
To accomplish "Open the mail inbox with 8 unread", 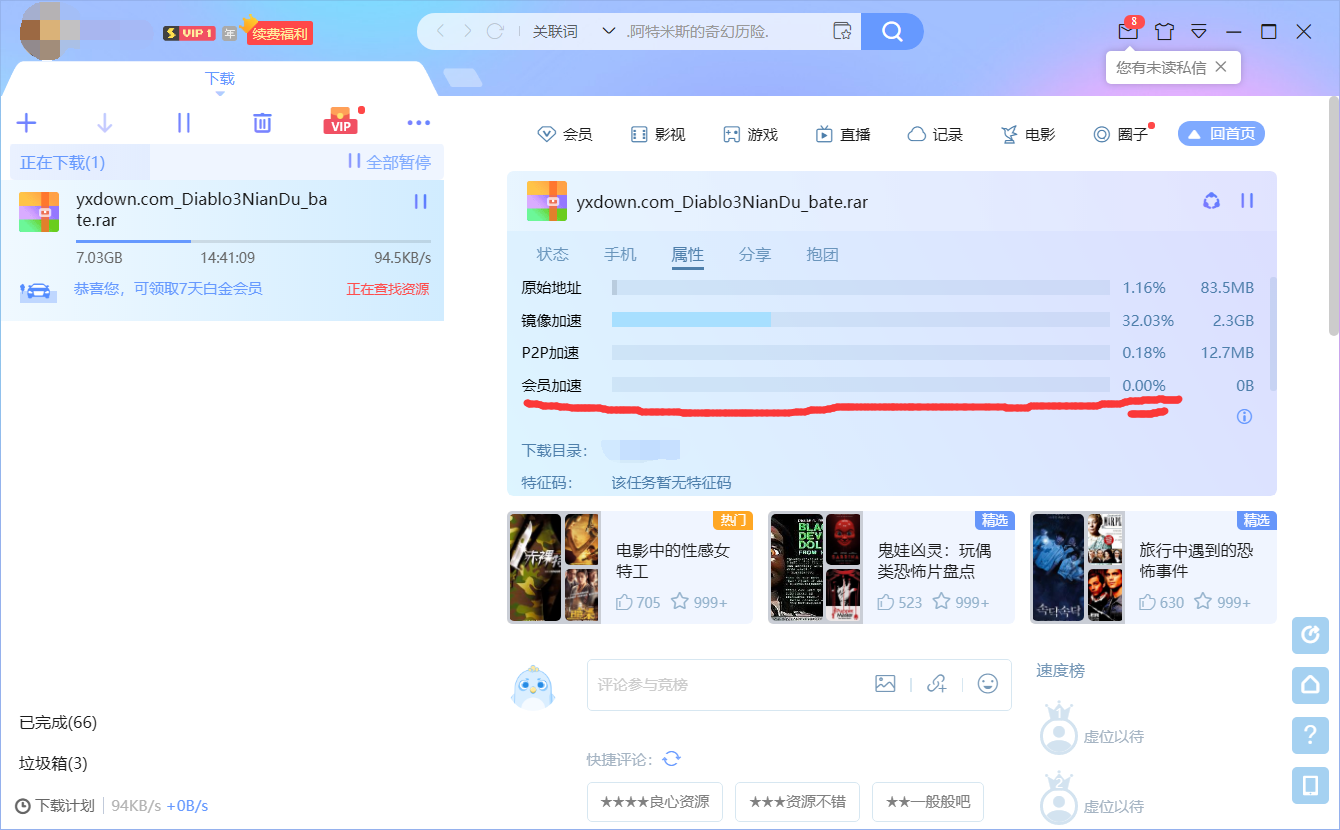I will [1129, 31].
